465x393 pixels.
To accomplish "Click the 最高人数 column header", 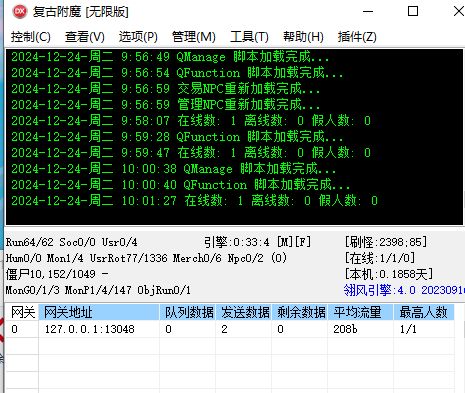I will point(424,312).
